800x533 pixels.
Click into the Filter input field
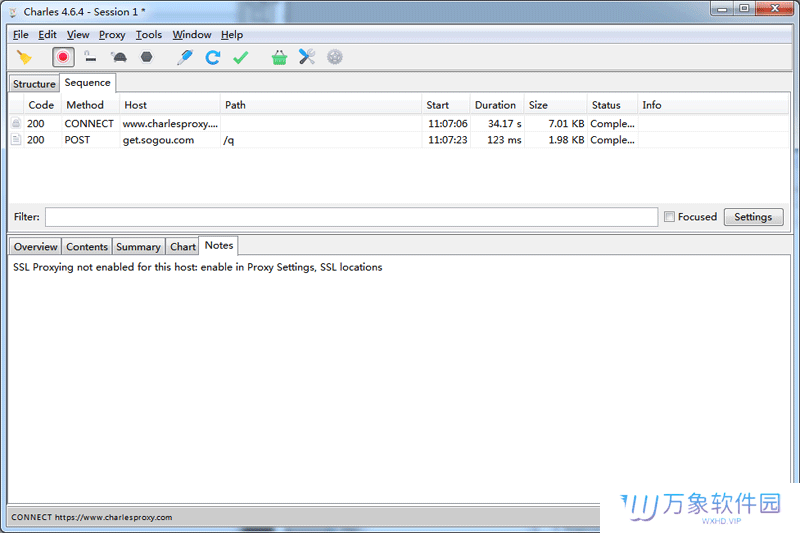[352, 217]
